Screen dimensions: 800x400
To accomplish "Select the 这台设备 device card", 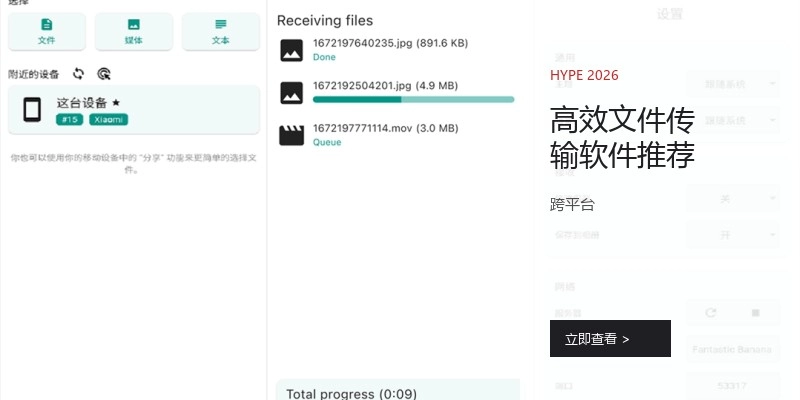I will point(134,110).
